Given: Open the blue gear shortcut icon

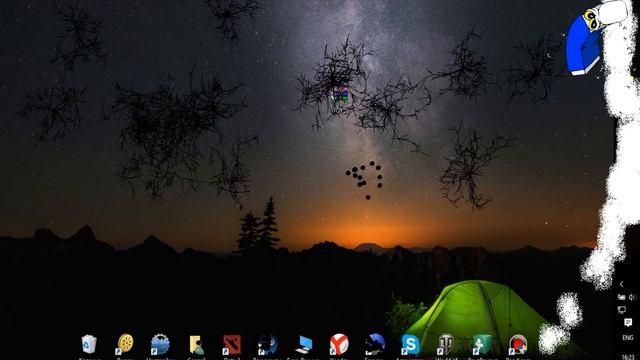Looking at the screenshot, I should pyautogui.click(x=160, y=344).
